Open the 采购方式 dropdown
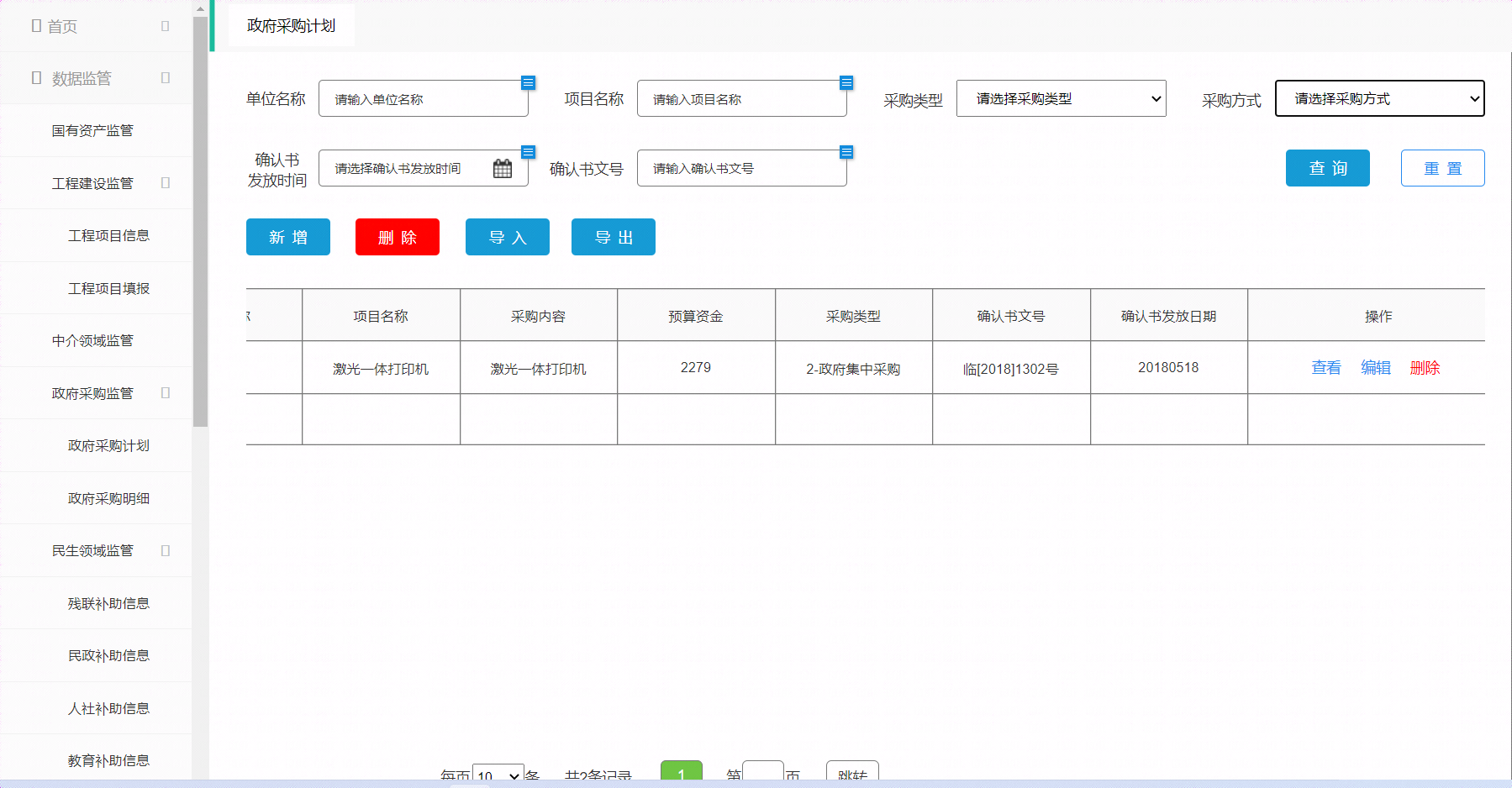This screenshot has height=788, width=1512. click(x=1380, y=98)
